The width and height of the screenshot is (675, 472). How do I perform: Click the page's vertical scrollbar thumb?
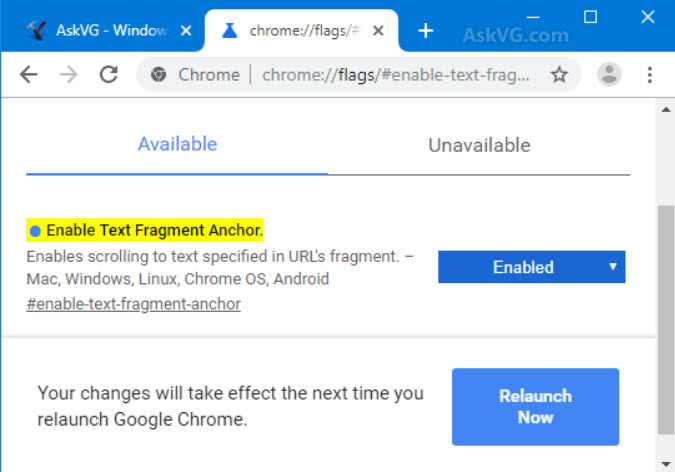click(x=665, y=320)
